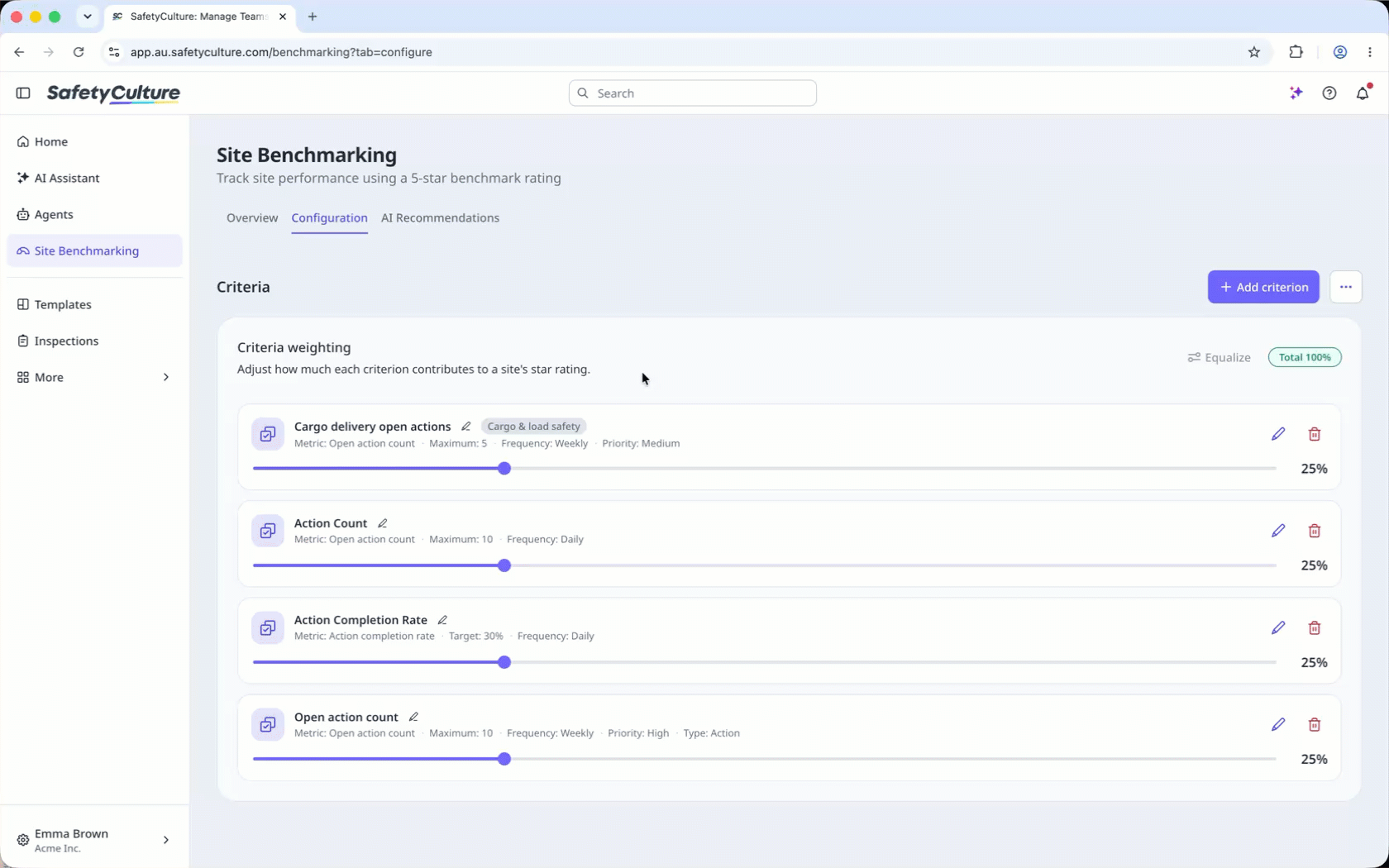This screenshot has width=1389, height=868.
Task: Rename Action Completion Rate via small pencil
Action: click(x=442, y=620)
